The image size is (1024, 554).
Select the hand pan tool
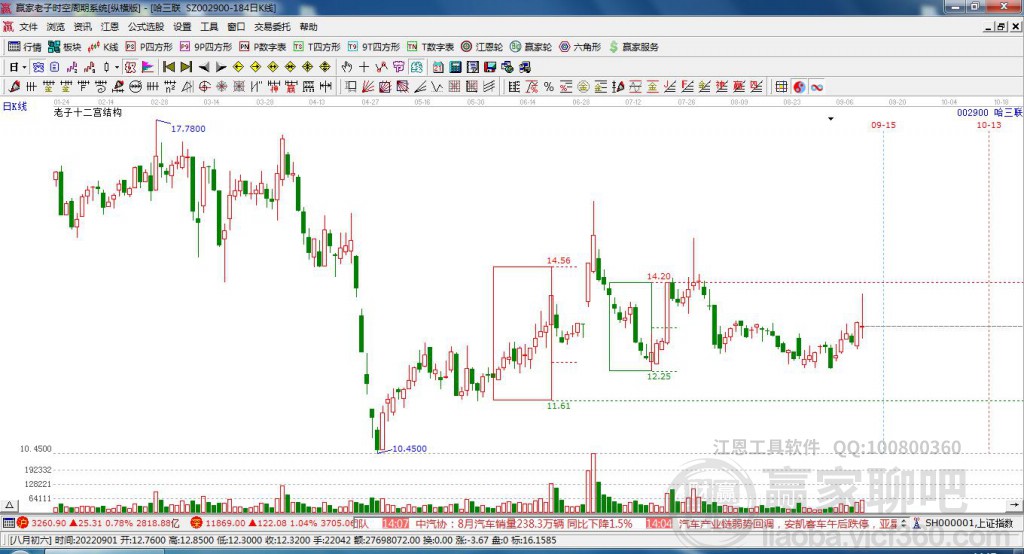(347, 67)
